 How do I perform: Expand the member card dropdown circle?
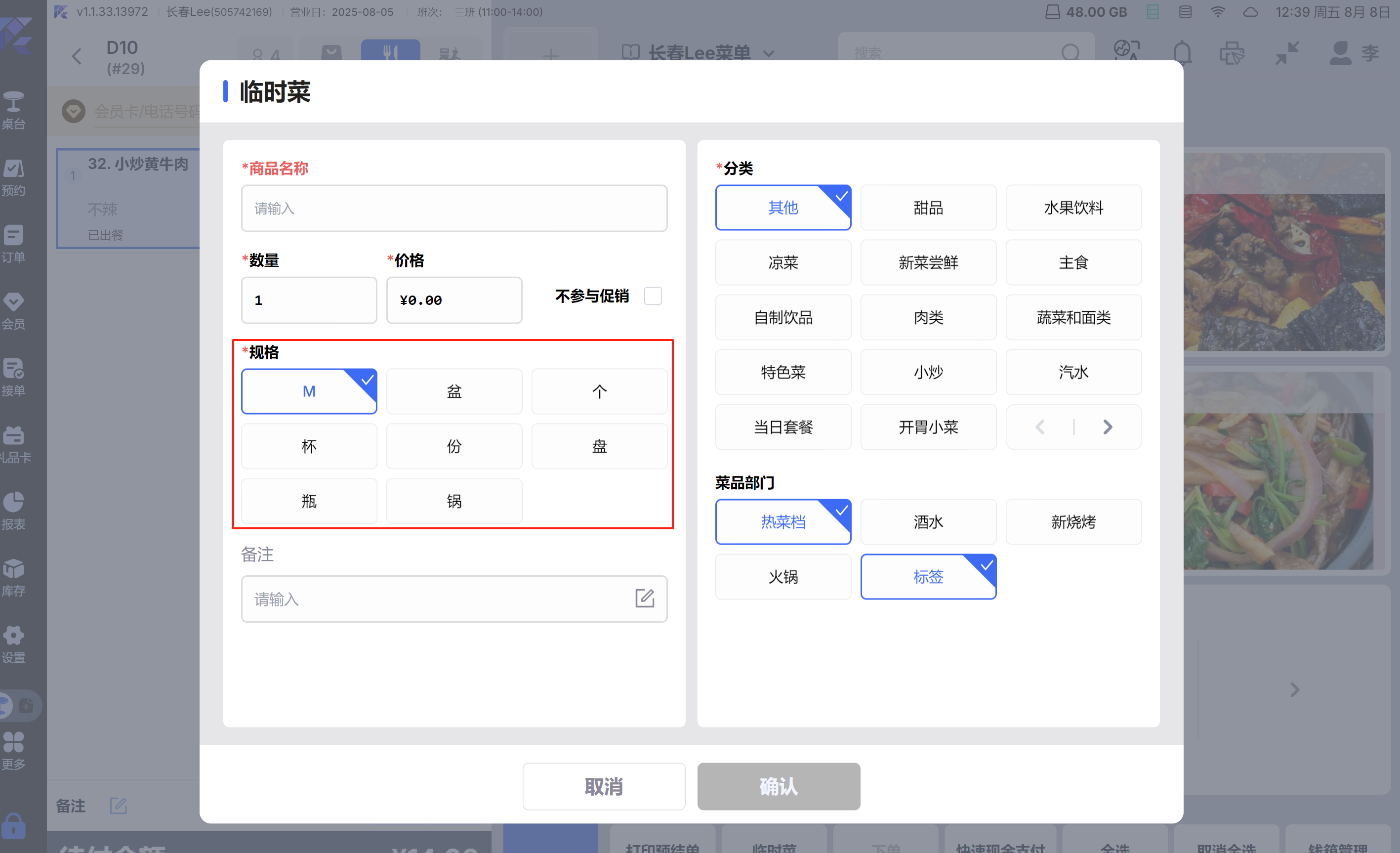(73, 111)
